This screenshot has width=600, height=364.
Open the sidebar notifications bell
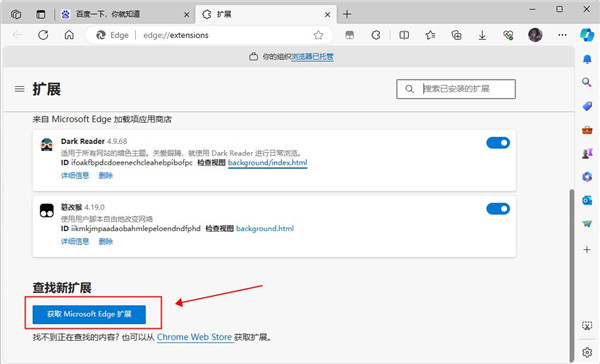point(587,59)
